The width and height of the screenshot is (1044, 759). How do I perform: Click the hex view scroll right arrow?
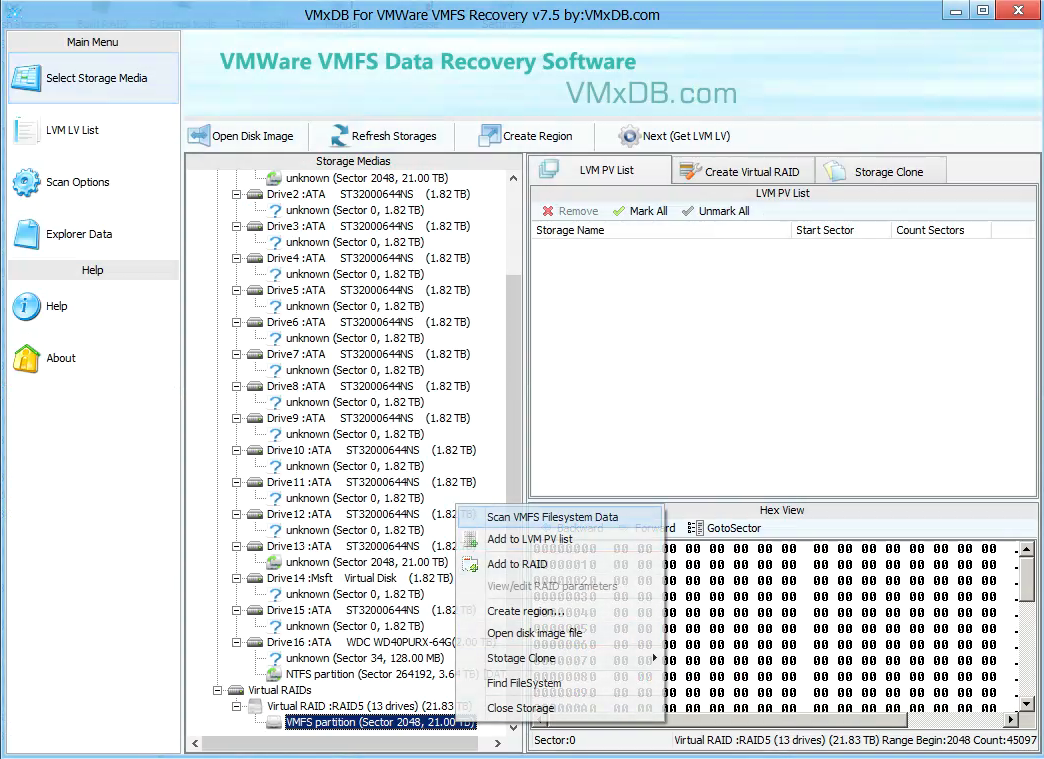(x=1011, y=720)
